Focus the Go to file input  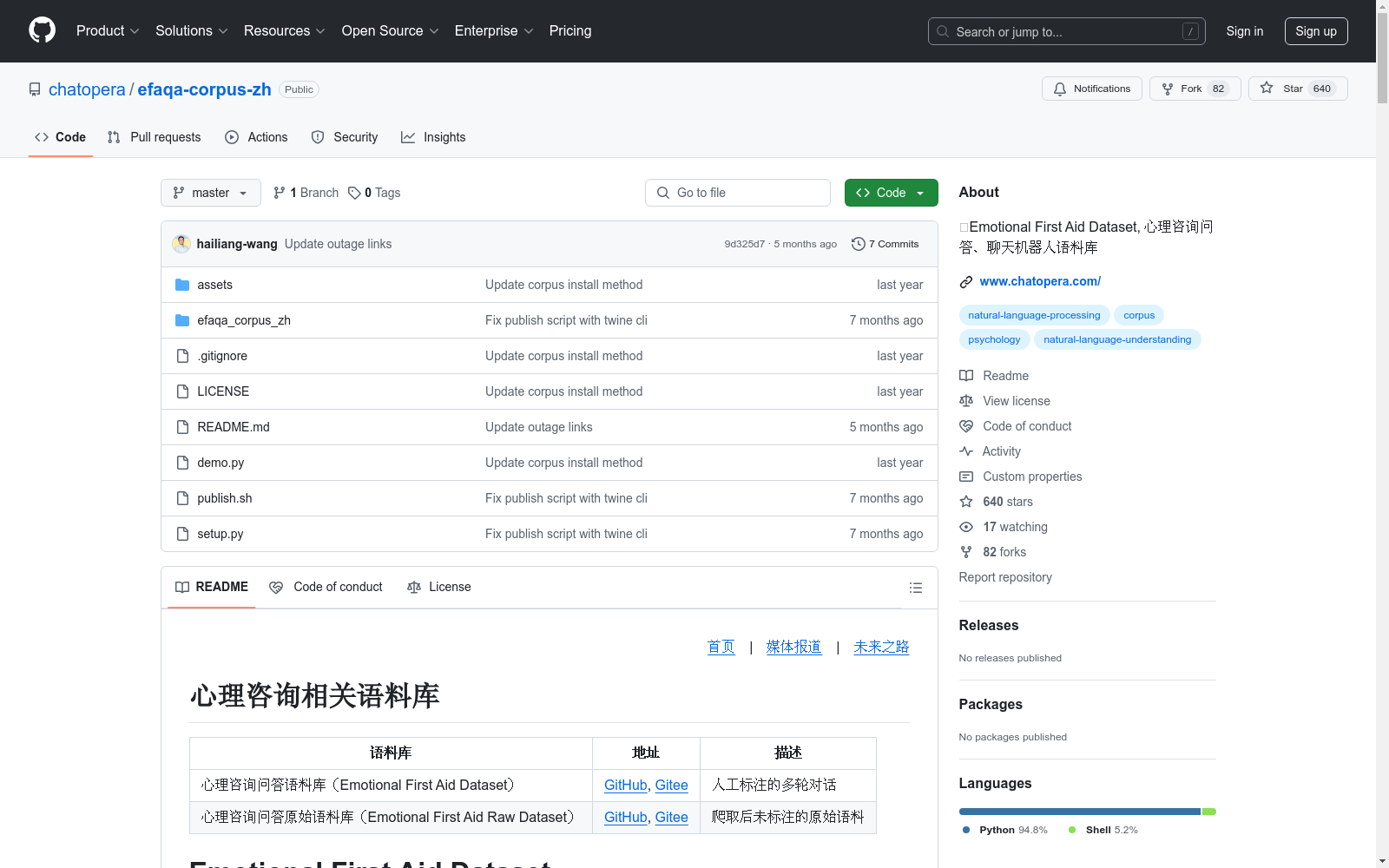(738, 193)
